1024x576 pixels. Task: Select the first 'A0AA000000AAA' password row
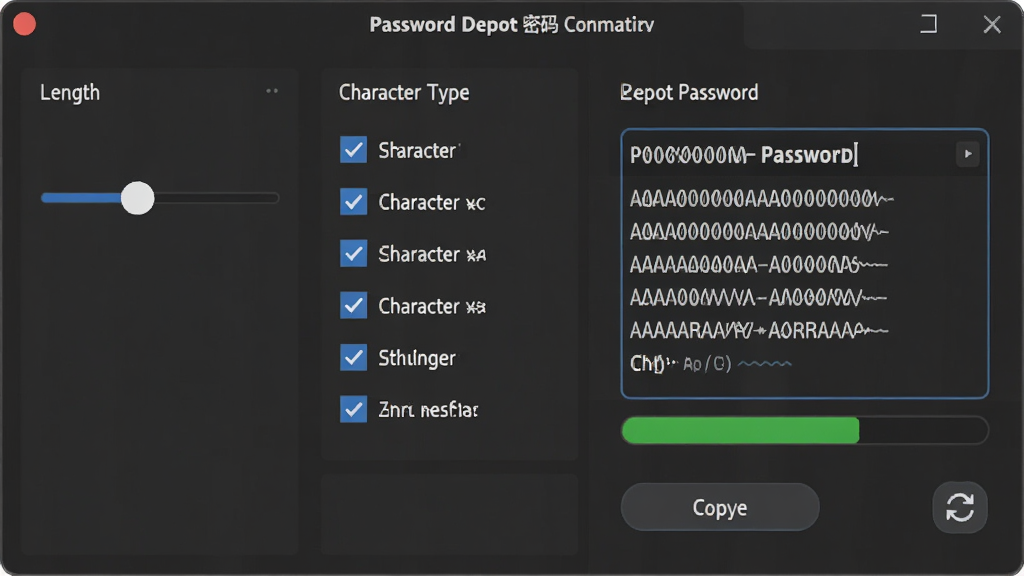761,199
